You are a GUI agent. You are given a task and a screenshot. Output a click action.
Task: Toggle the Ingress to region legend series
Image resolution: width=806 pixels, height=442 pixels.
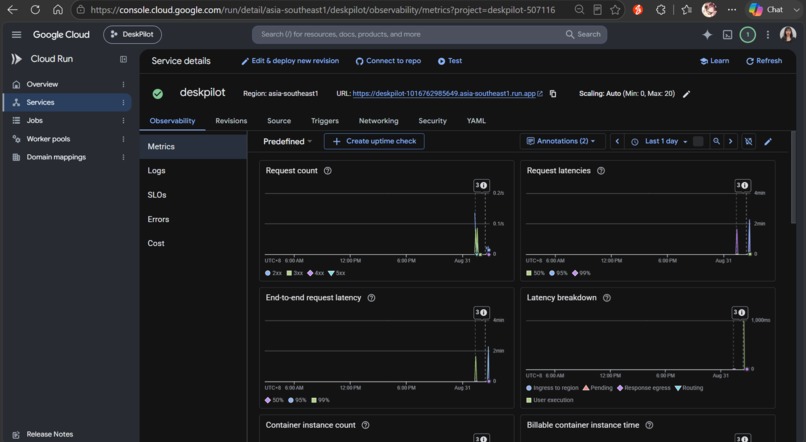click(x=552, y=388)
